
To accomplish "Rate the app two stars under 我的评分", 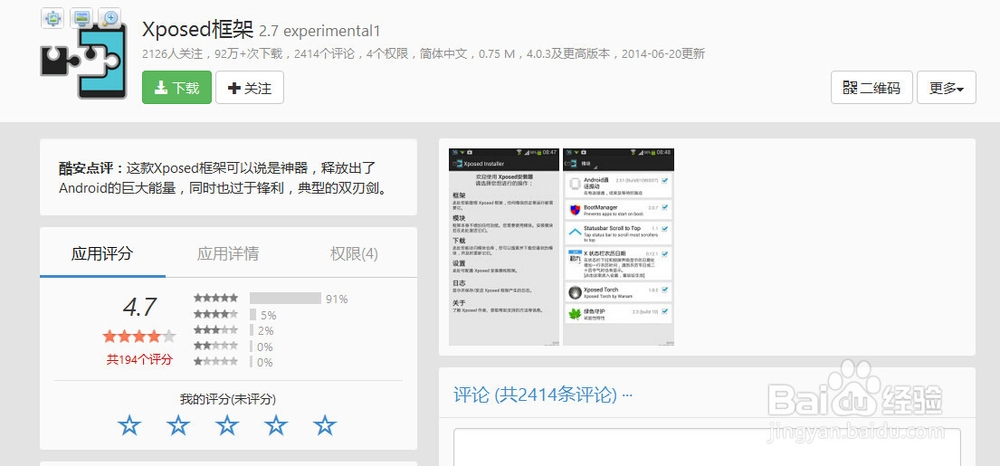I will pyautogui.click(x=179, y=425).
